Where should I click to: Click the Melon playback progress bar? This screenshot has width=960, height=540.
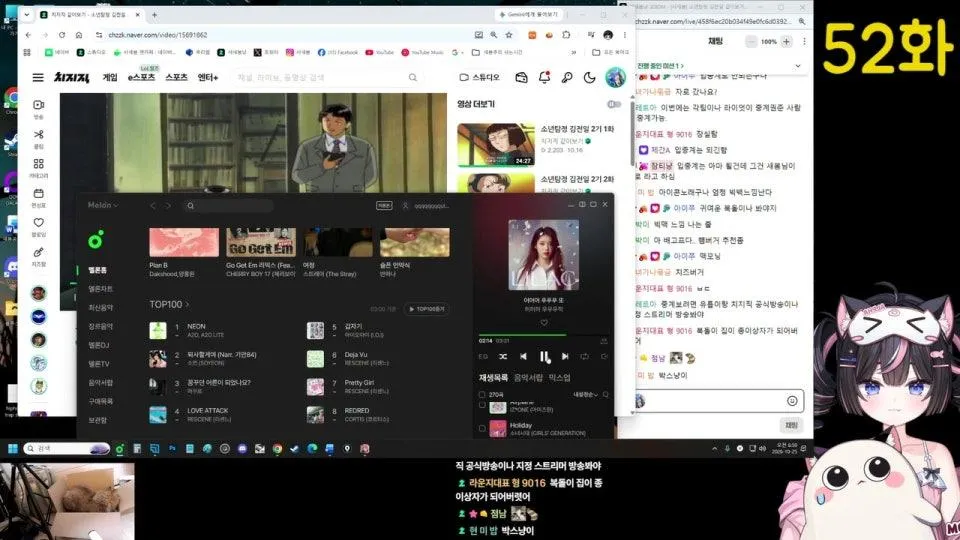point(544,336)
